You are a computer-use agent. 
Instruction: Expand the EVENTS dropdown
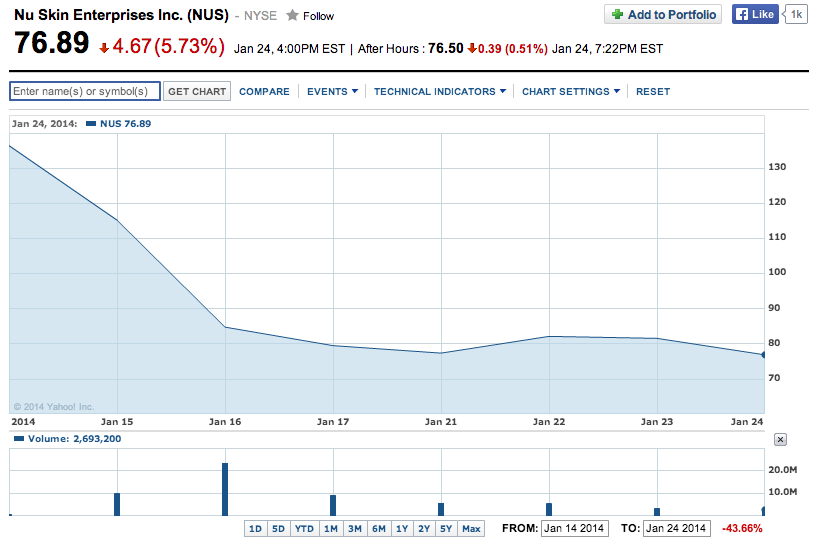click(x=332, y=91)
